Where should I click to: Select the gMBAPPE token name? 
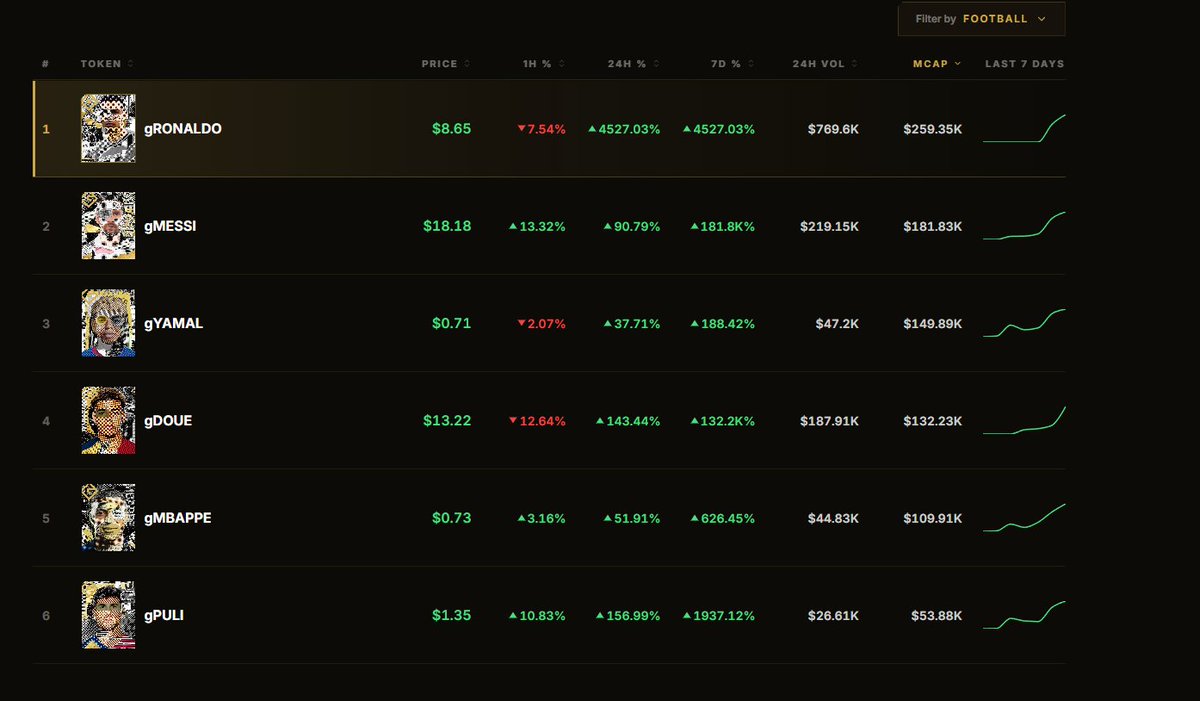[x=178, y=518]
